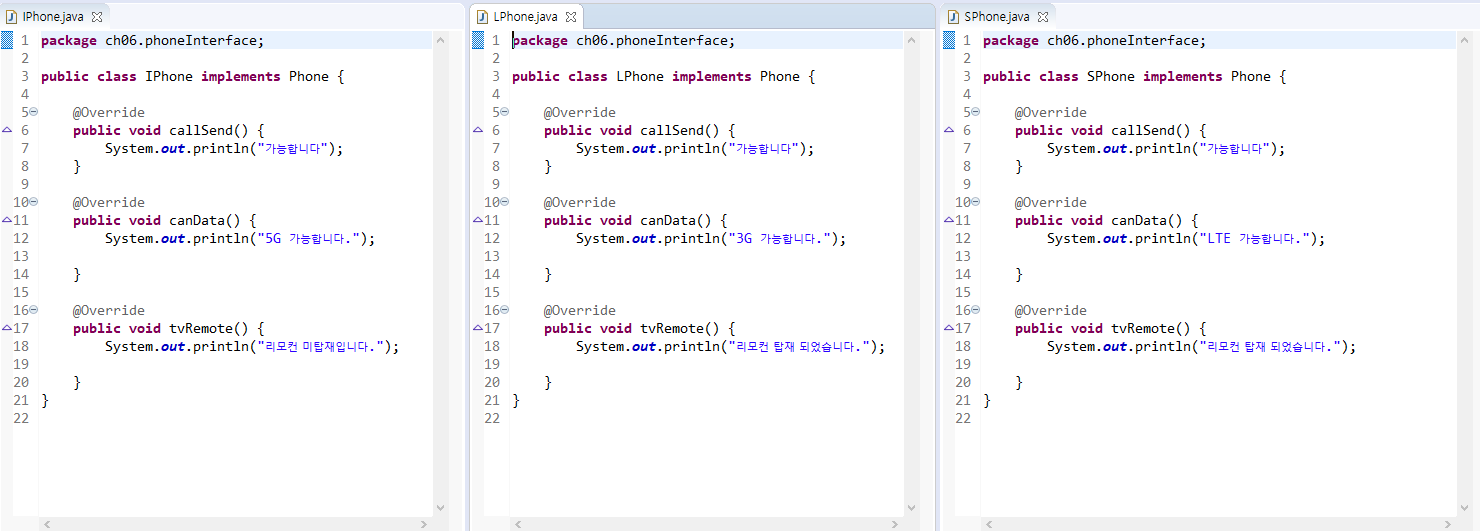Activate the LPhone.java tab
Viewport: 1480px width, 531px height.
click(525, 17)
